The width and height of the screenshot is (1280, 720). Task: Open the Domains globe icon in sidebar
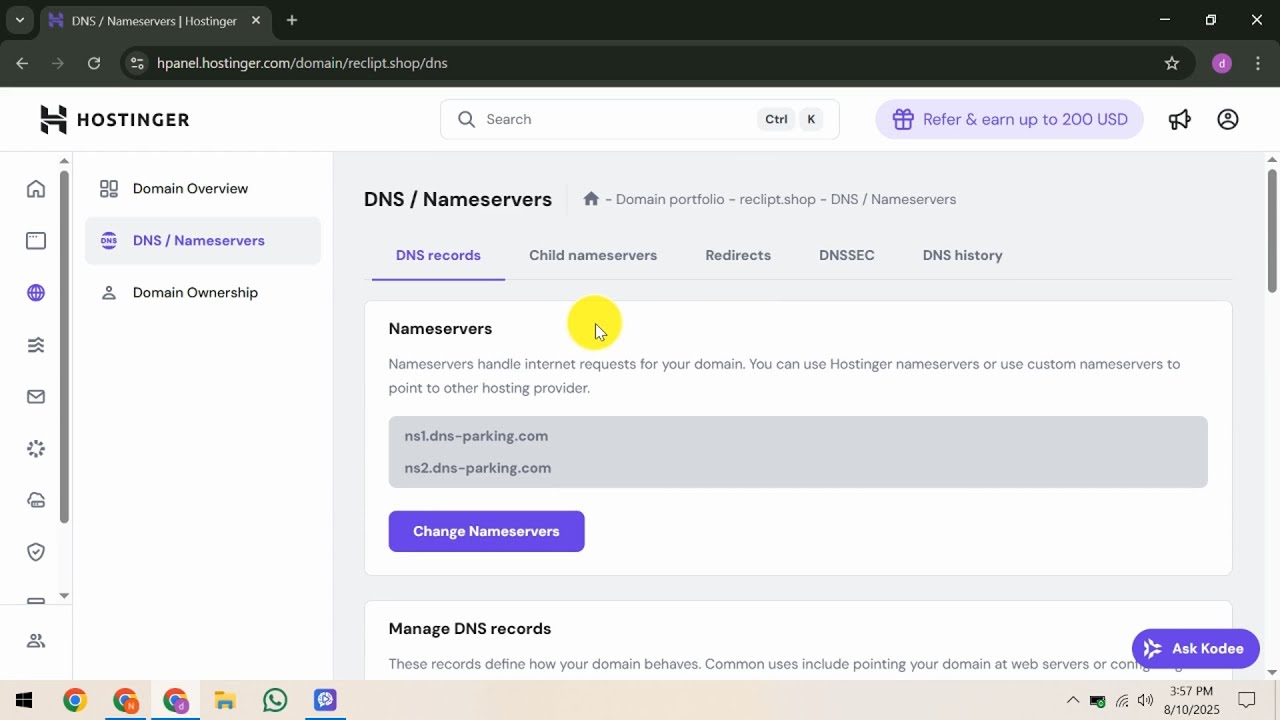click(36, 293)
